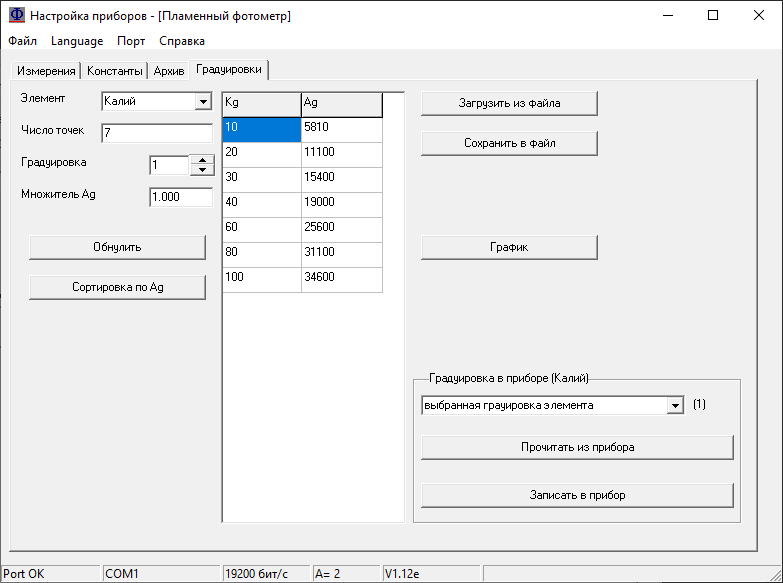Increase Градуировка value with up arrow

(202, 160)
